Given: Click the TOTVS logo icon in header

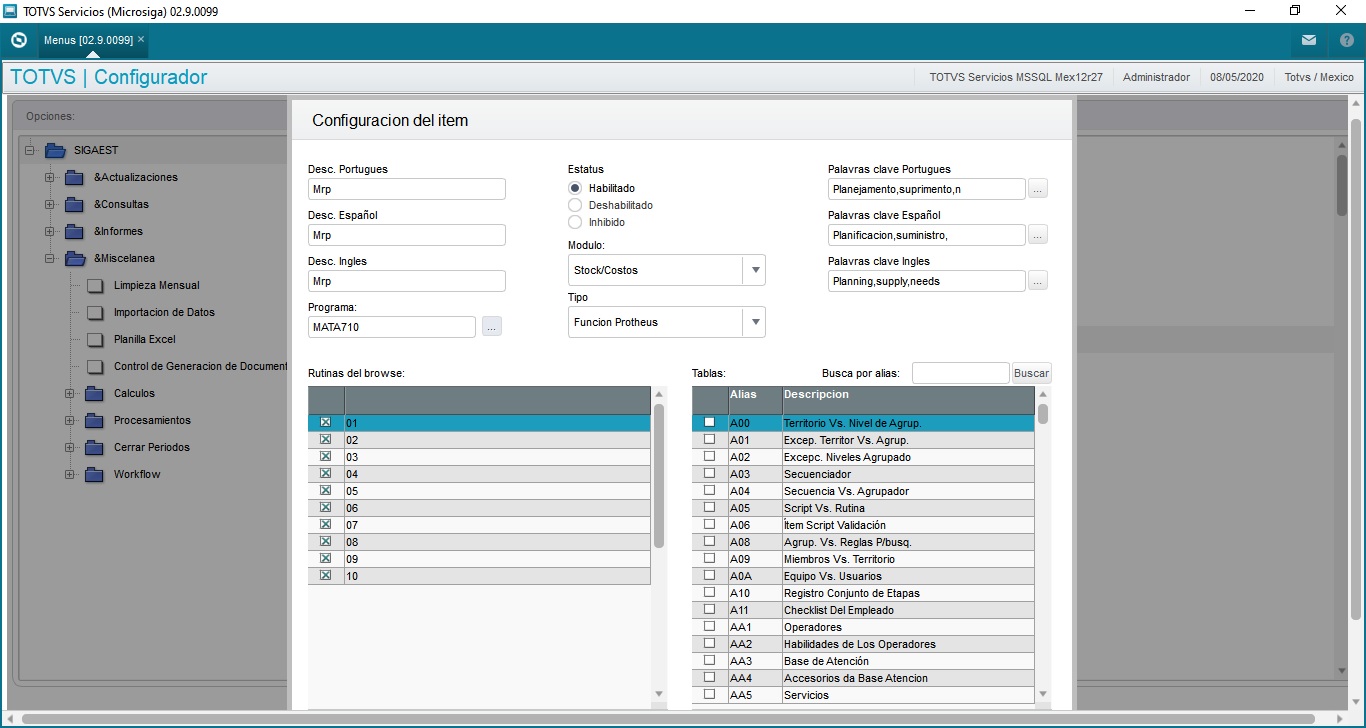Looking at the screenshot, I should tap(18, 40).
